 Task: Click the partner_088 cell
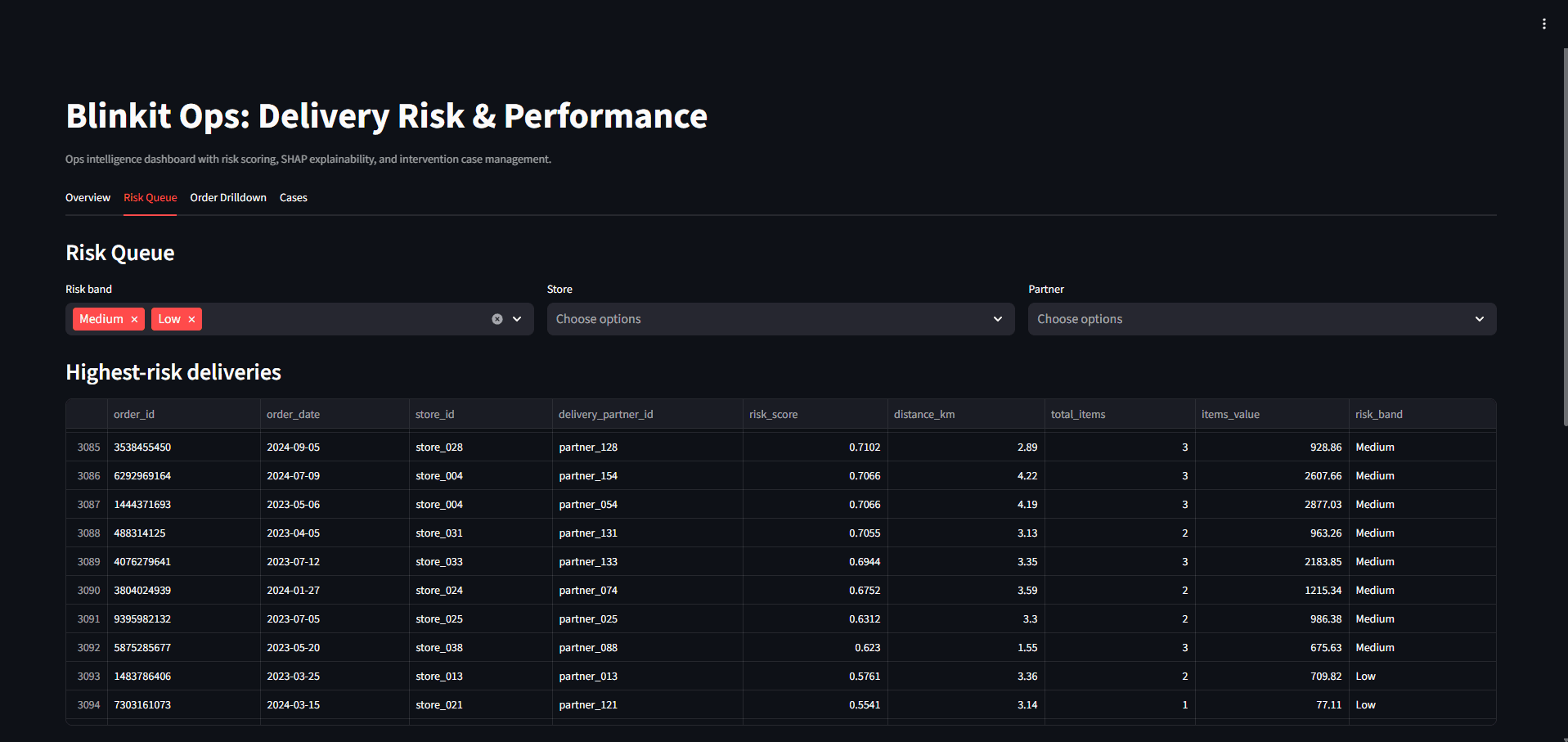click(648, 648)
